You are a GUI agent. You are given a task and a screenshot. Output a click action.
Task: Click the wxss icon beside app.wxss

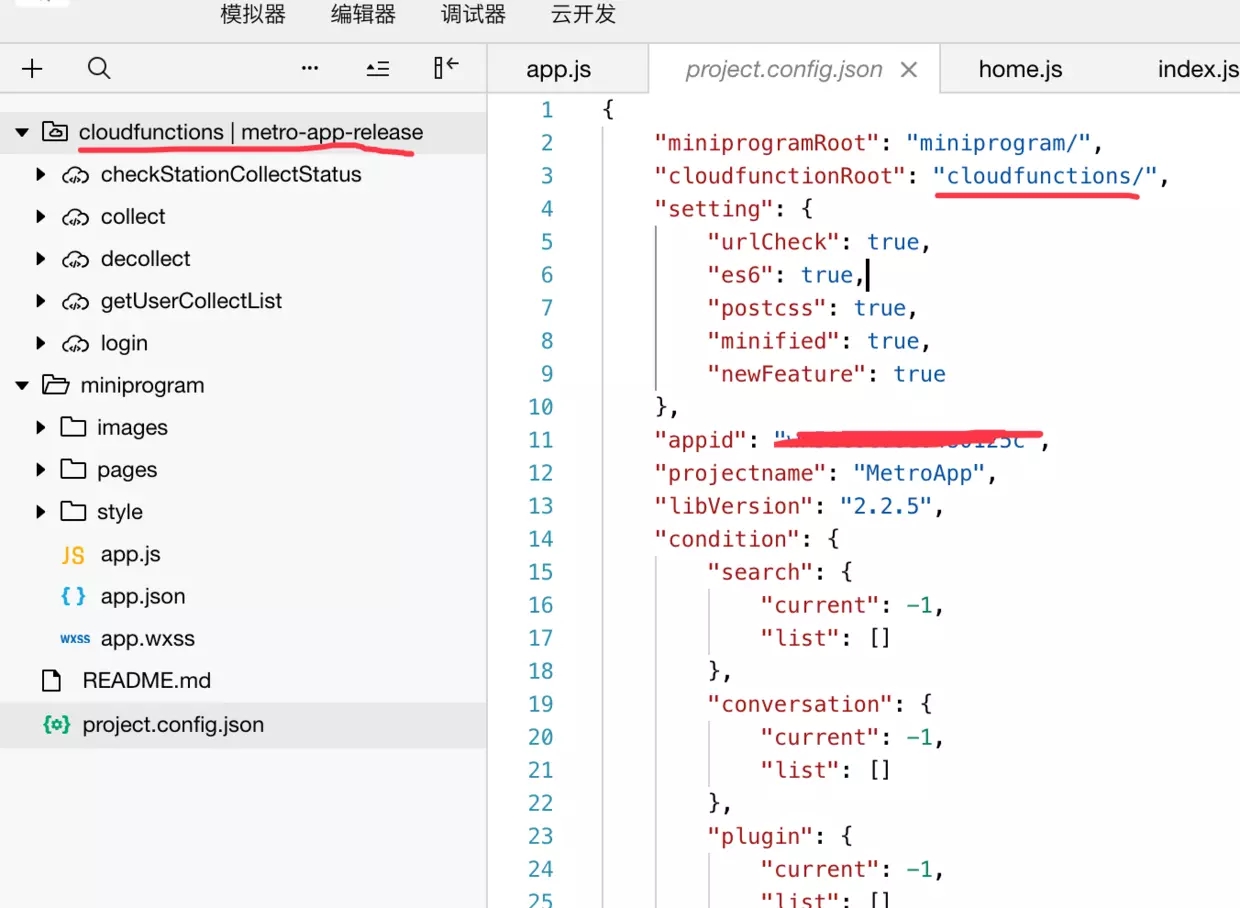[x=75, y=638]
